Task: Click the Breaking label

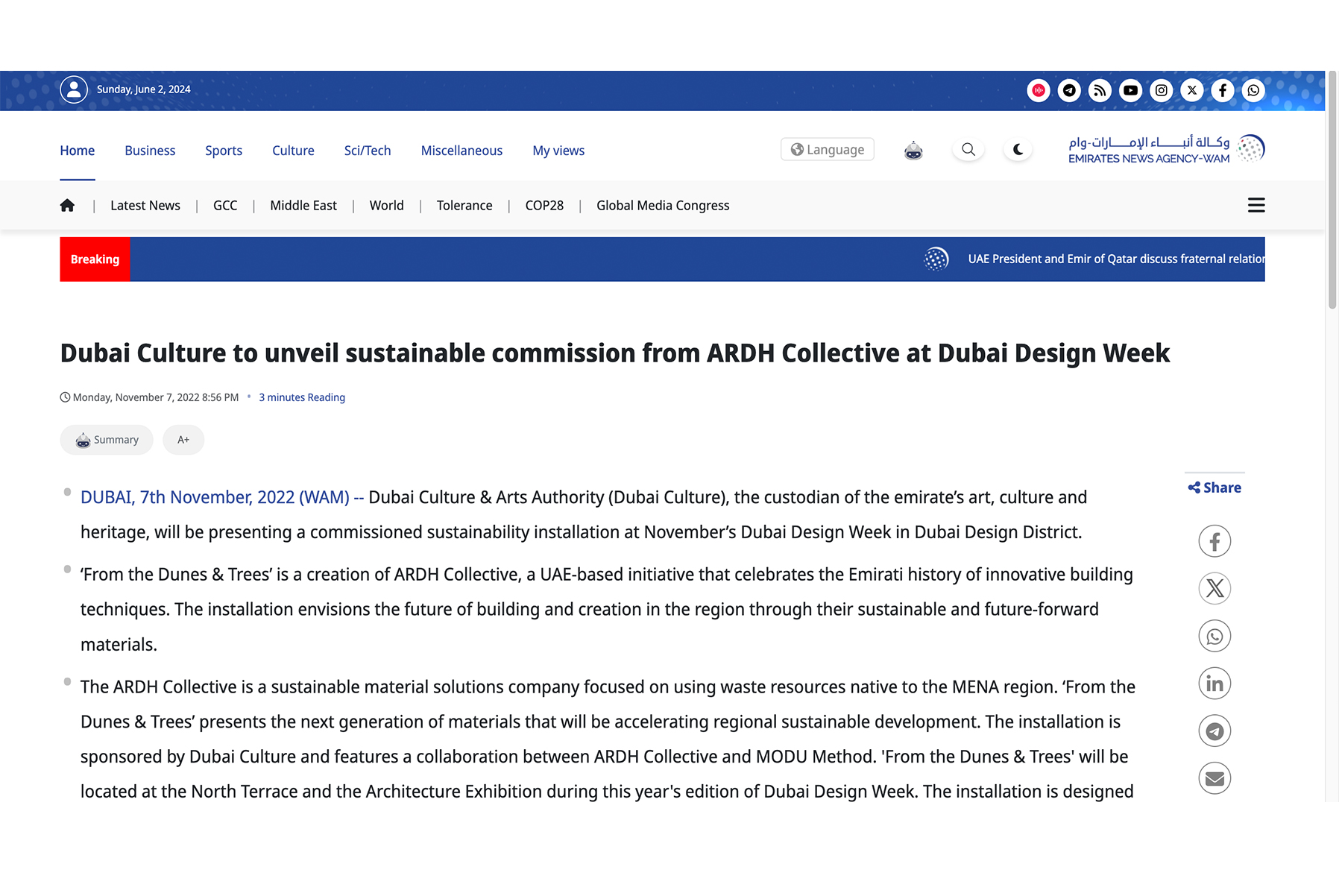Action: click(x=95, y=259)
